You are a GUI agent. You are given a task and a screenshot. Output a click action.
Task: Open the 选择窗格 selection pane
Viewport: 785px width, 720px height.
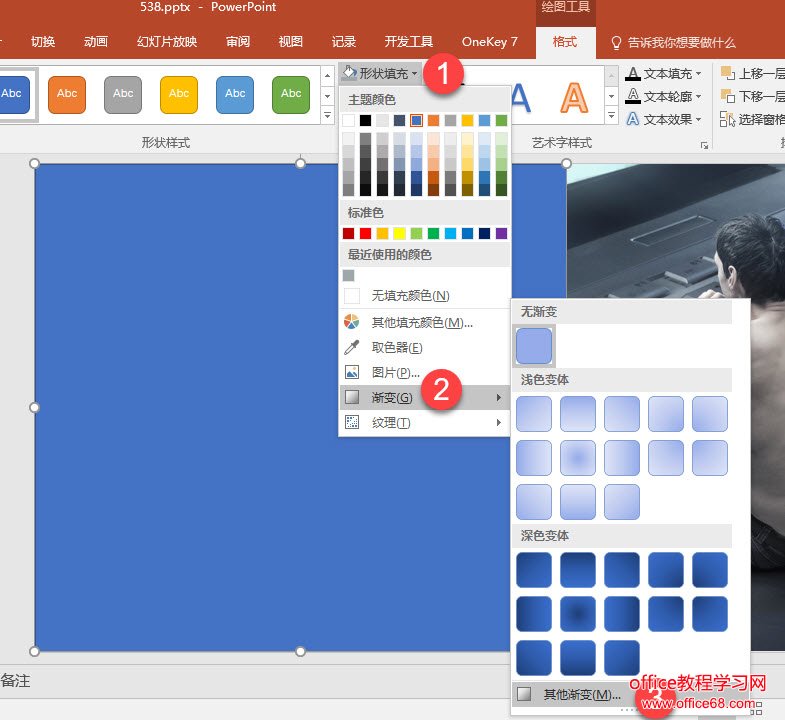pos(727,119)
